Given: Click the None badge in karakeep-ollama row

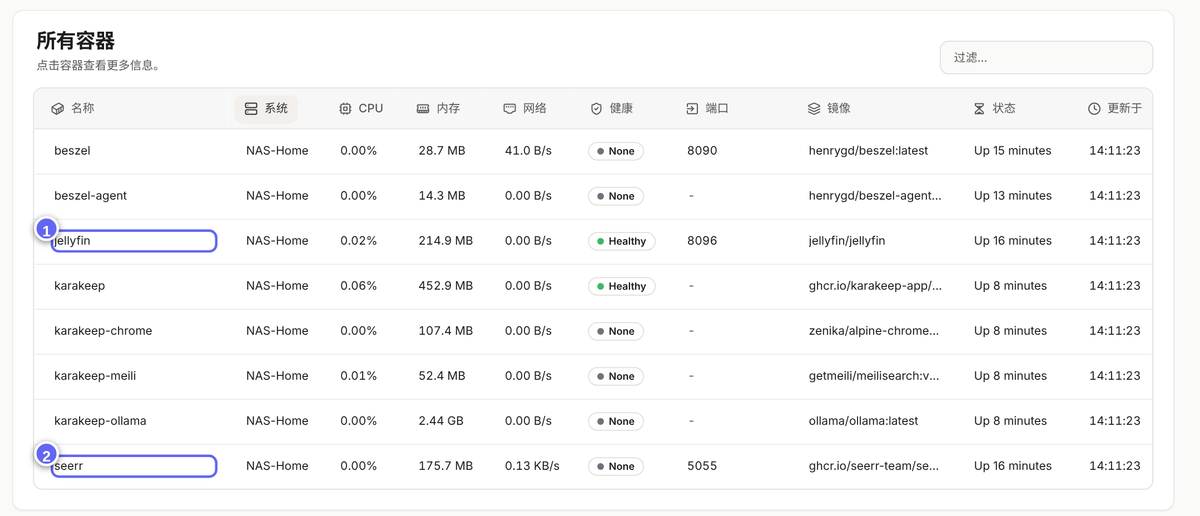Looking at the screenshot, I should (x=615, y=421).
